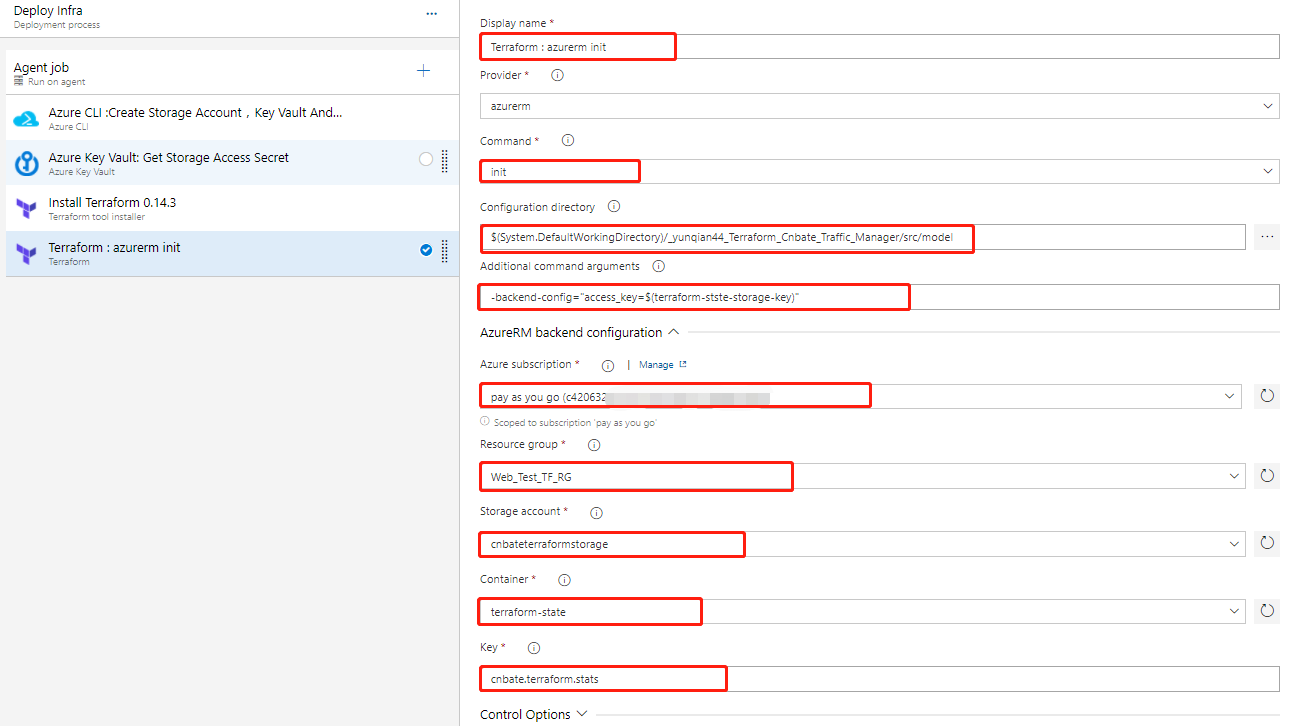Click the 'Scoped to subscription' note text
The width and height of the screenshot is (1315, 726).
click(574, 423)
